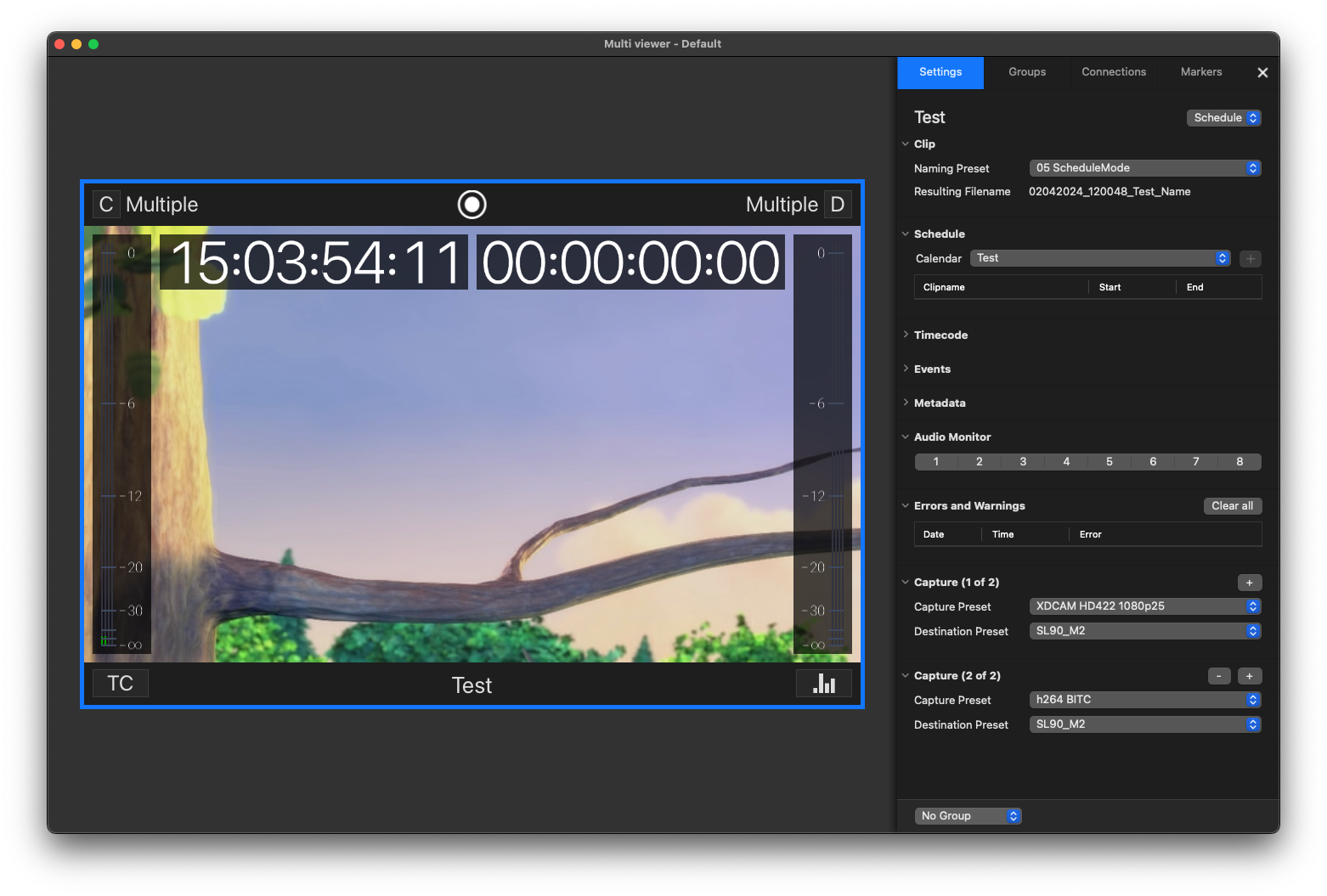Open Capture 2 Destination Preset dropdown
Viewport: 1327px width, 896px height.
pyautogui.click(x=1145, y=724)
